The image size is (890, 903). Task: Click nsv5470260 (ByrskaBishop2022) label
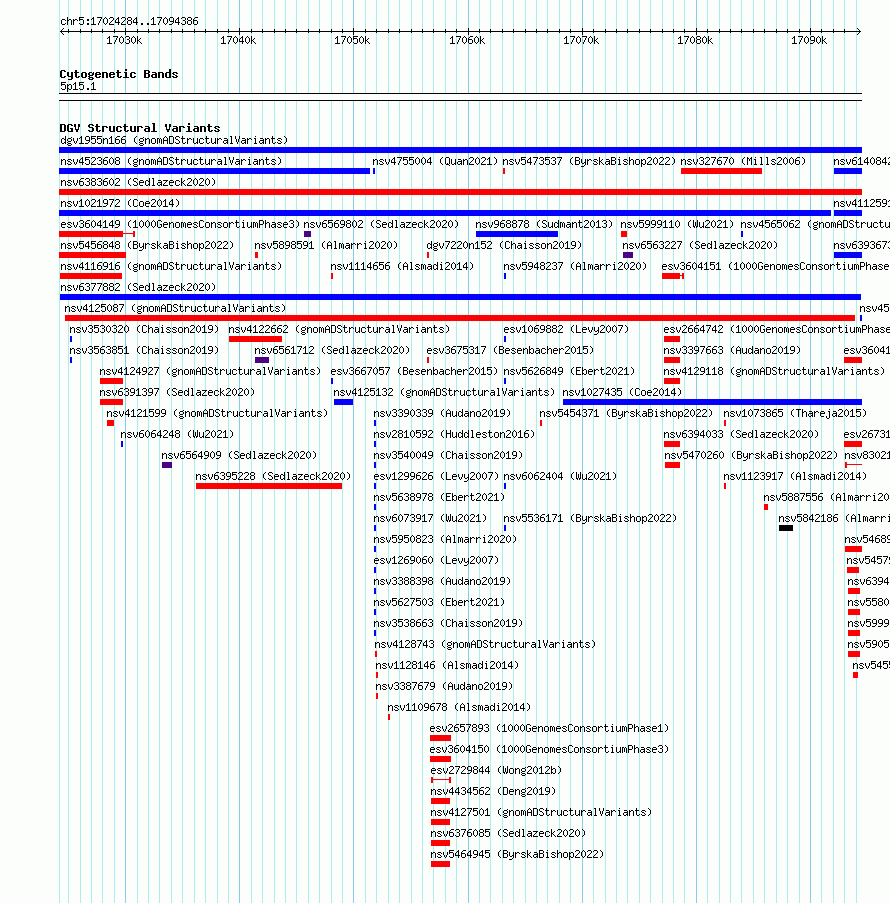click(x=751, y=456)
